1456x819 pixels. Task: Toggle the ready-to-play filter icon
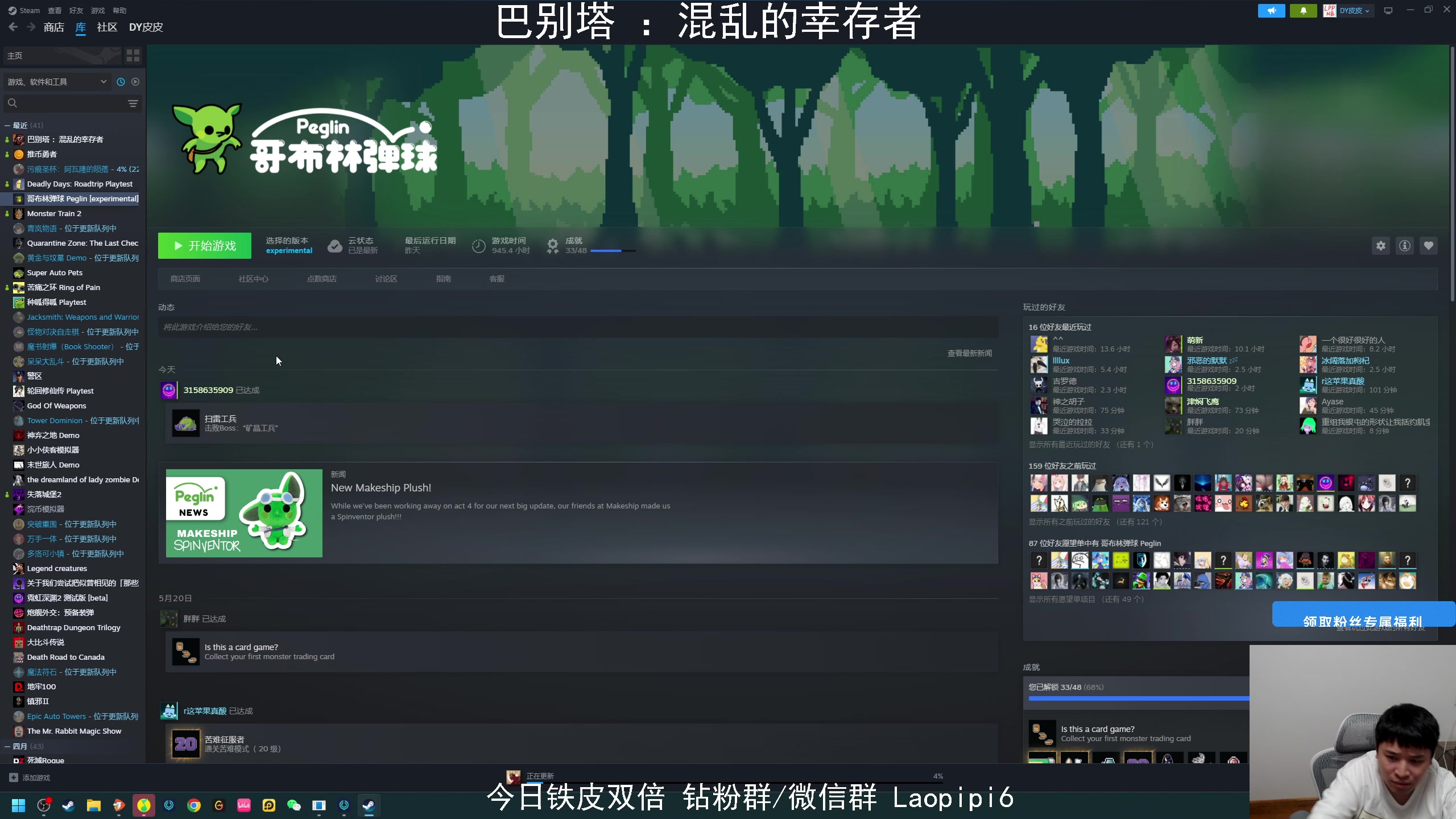pyautogui.click(x=135, y=82)
